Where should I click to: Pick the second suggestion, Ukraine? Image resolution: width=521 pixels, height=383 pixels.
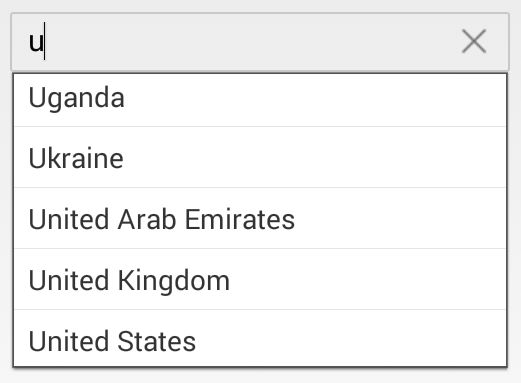click(x=260, y=157)
